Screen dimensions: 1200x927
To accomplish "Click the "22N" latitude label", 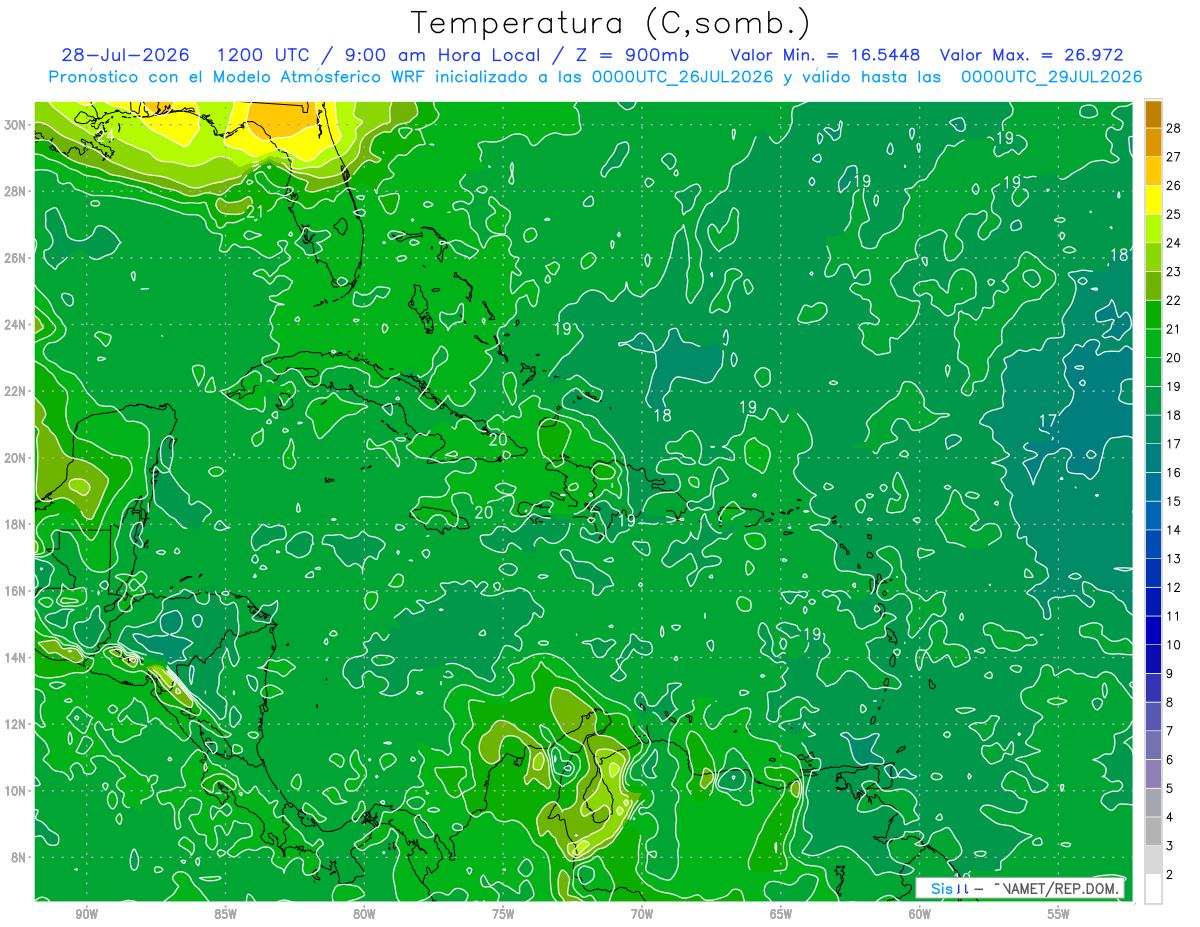I will point(16,391).
